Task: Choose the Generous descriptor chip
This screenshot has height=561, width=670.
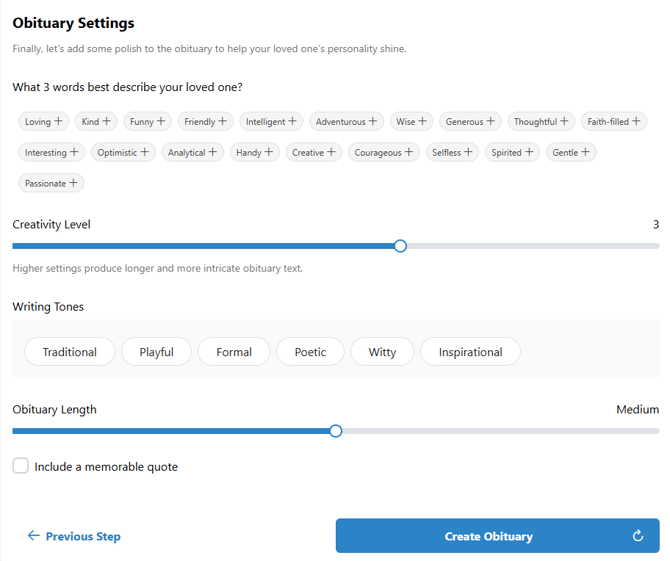Action: pos(470,121)
